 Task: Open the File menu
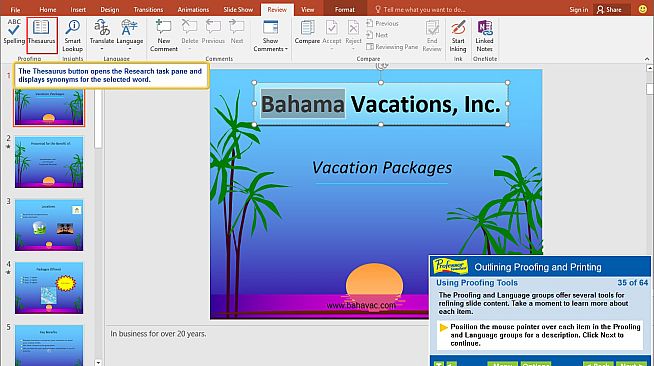15,10
